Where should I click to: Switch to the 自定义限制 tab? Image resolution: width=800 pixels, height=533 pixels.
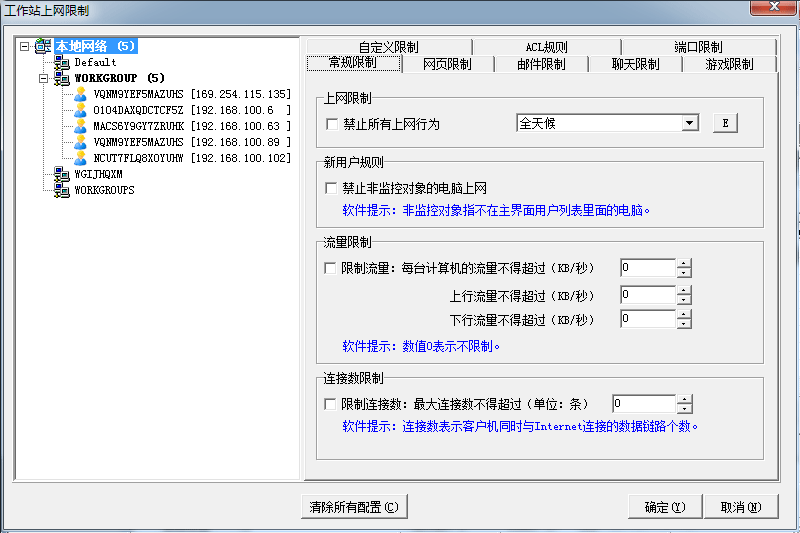click(389, 47)
